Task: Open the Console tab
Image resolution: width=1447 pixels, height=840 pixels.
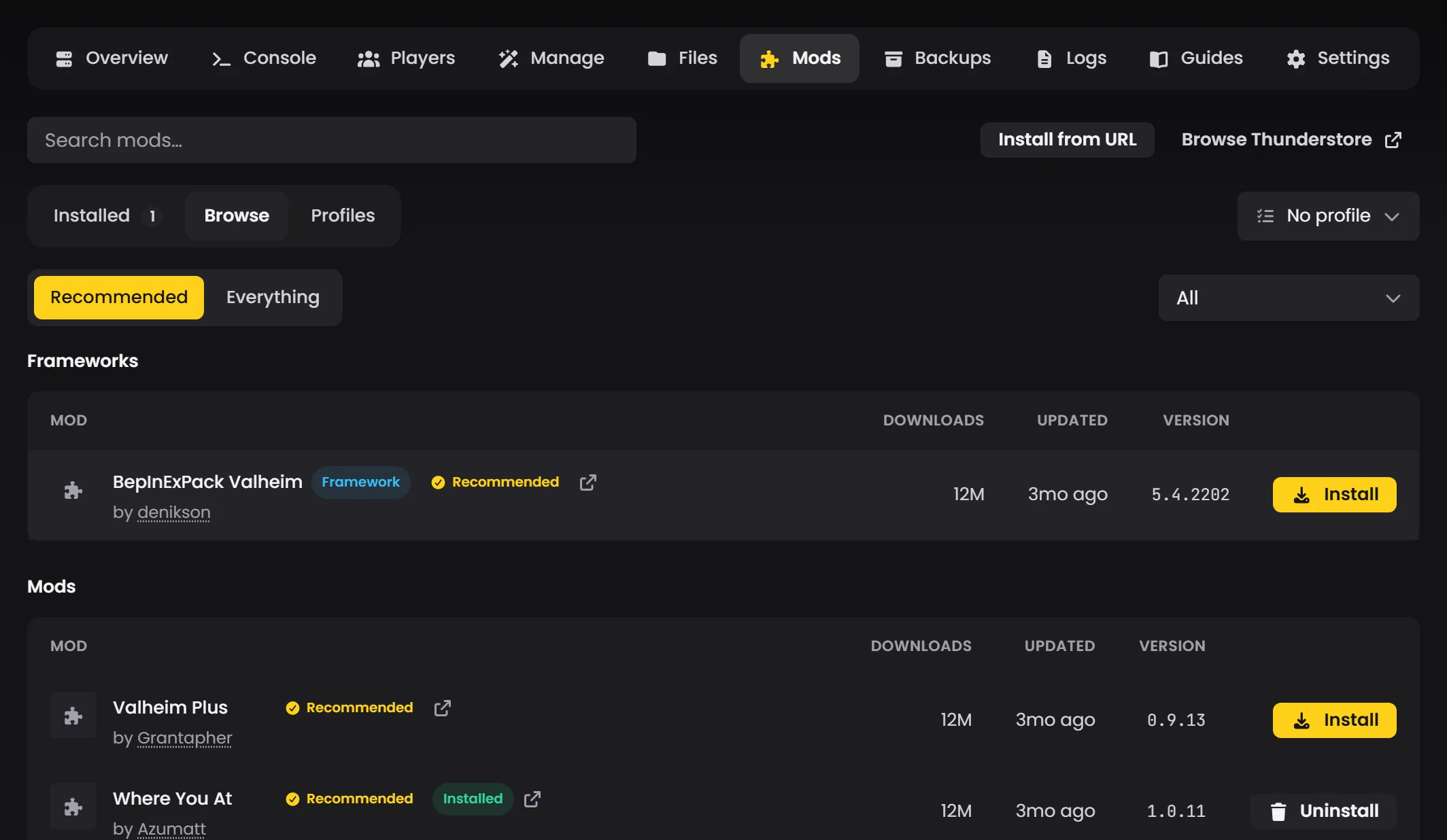Action: pos(263,58)
